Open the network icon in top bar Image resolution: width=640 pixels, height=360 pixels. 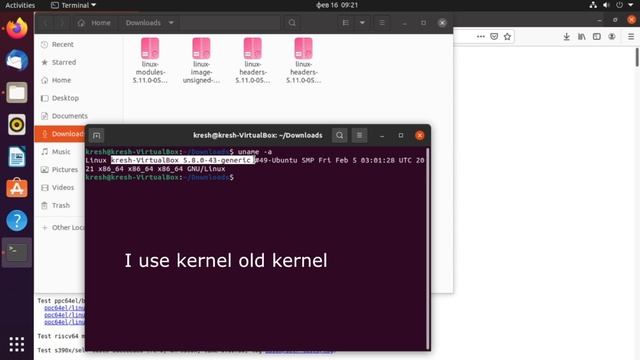pos(593,5)
